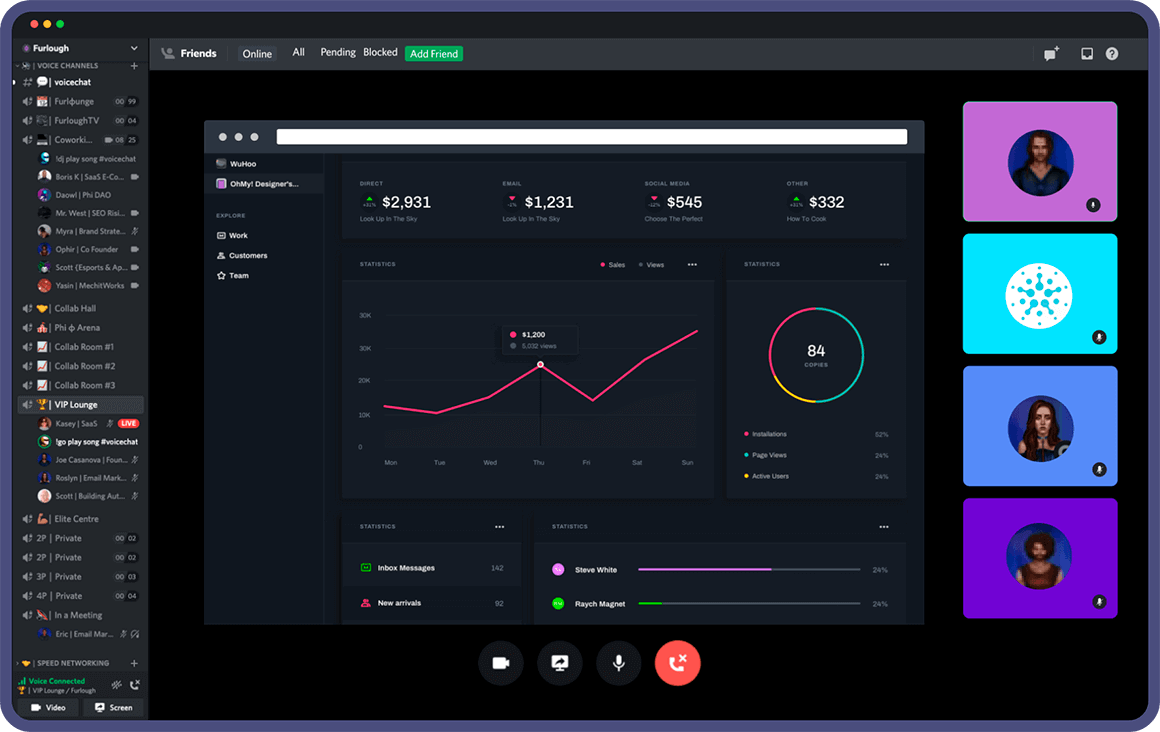Switch to the Blocked friends tab
The width and height of the screenshot is (1160, 732).
click(x=380, y=53)
